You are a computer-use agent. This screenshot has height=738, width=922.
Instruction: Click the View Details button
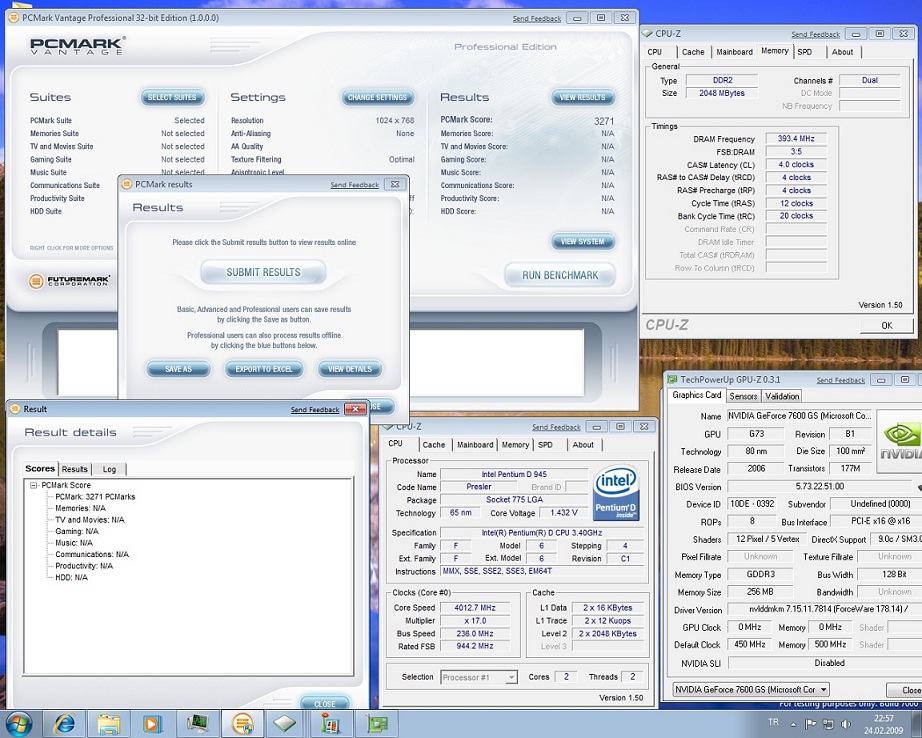[x=350, y=369]
